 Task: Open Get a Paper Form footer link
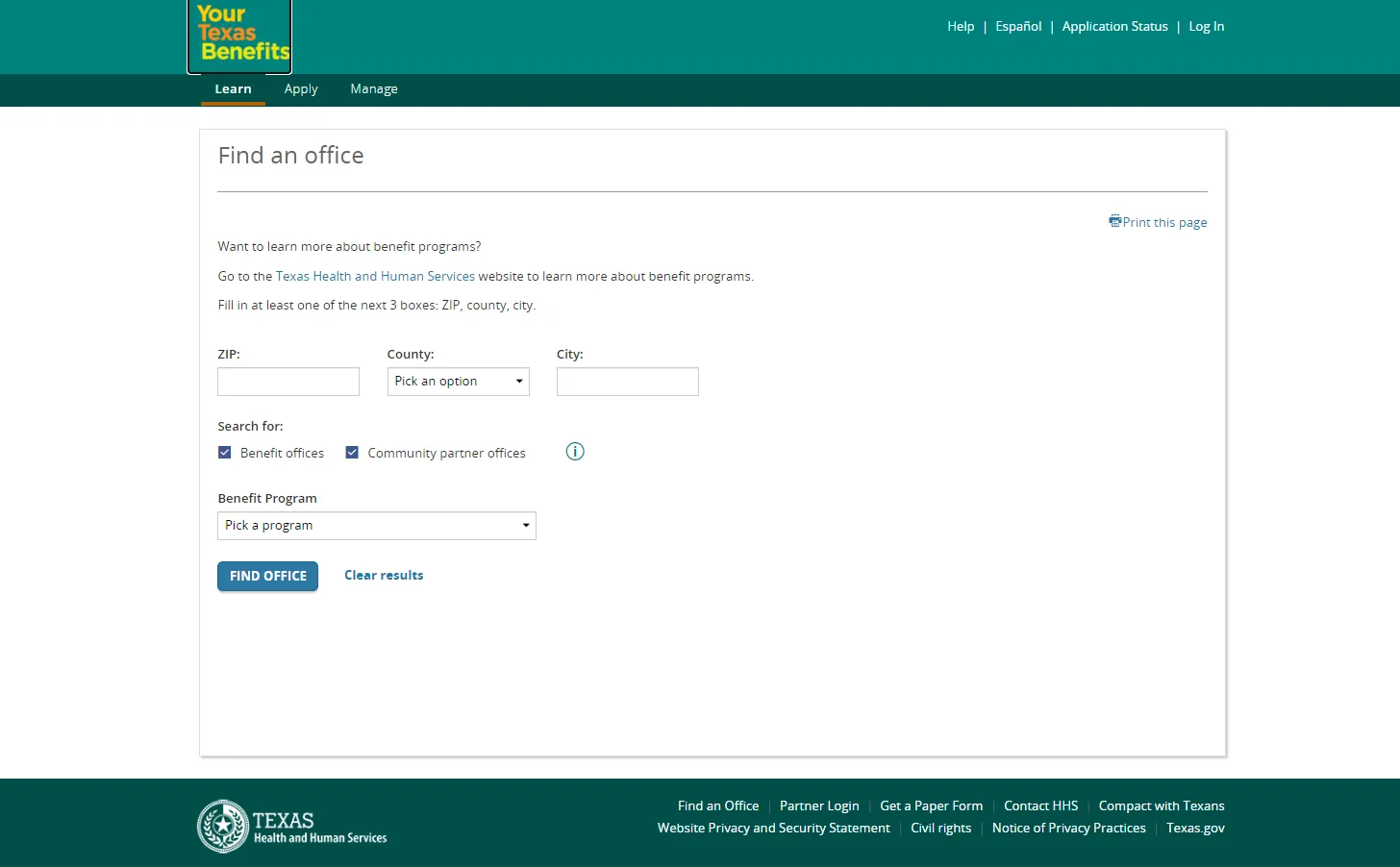tap(932, 806)
